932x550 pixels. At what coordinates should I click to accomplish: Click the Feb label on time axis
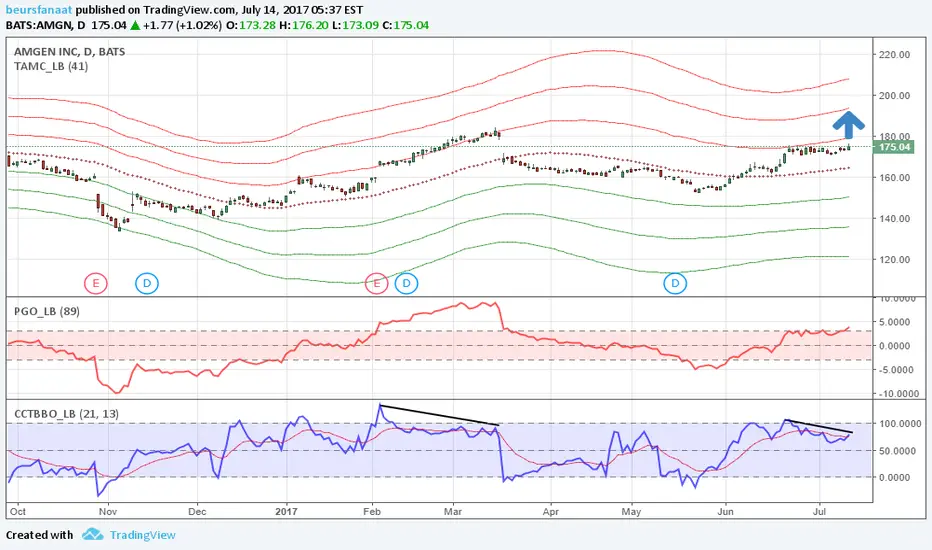click(x=372, y=511)
